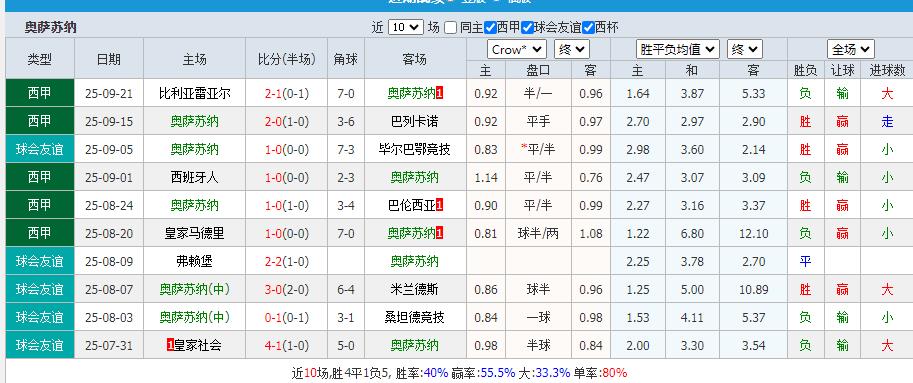Image resolution: width=913 pixels, height=383 pixels.
Task: Click the 0-1(0-1) score versus 桑坦德竞技
Action: click(286, 317)
